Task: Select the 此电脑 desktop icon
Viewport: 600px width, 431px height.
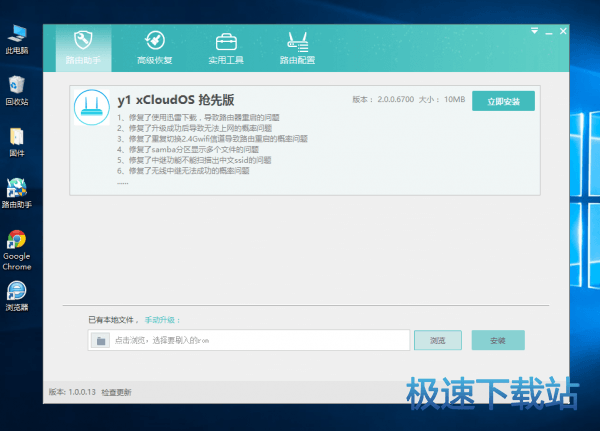Action: coord(17,39)
